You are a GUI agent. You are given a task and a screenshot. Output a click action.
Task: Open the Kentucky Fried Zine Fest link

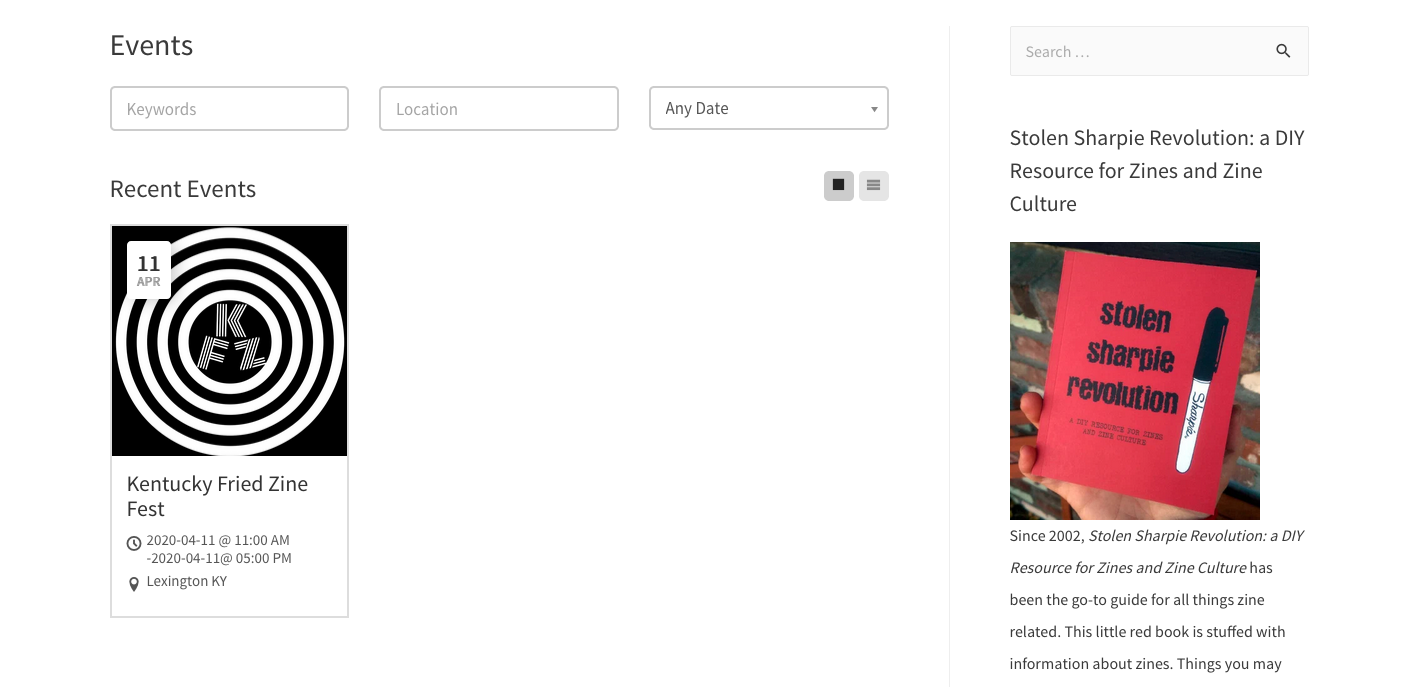tap(217, 496)
